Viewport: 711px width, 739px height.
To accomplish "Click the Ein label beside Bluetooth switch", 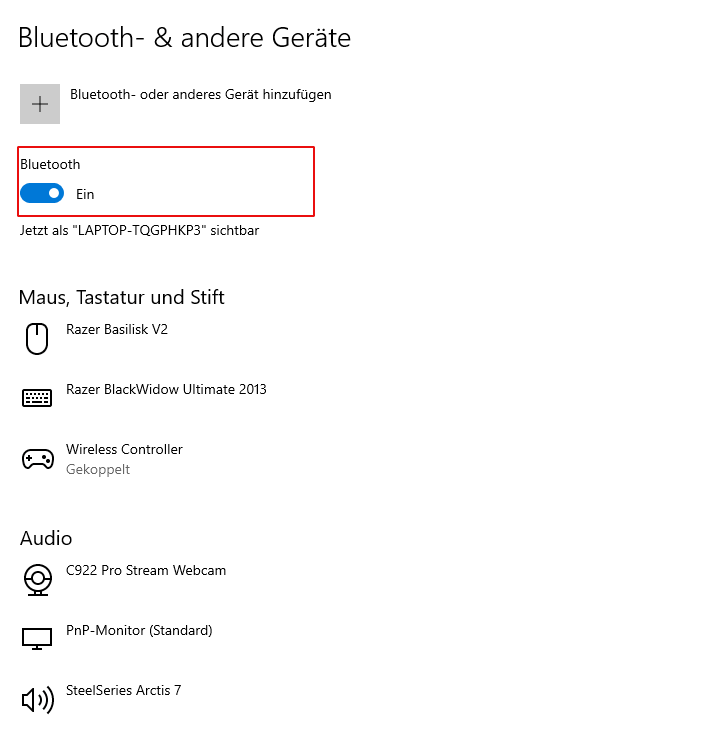I will 85,194.
